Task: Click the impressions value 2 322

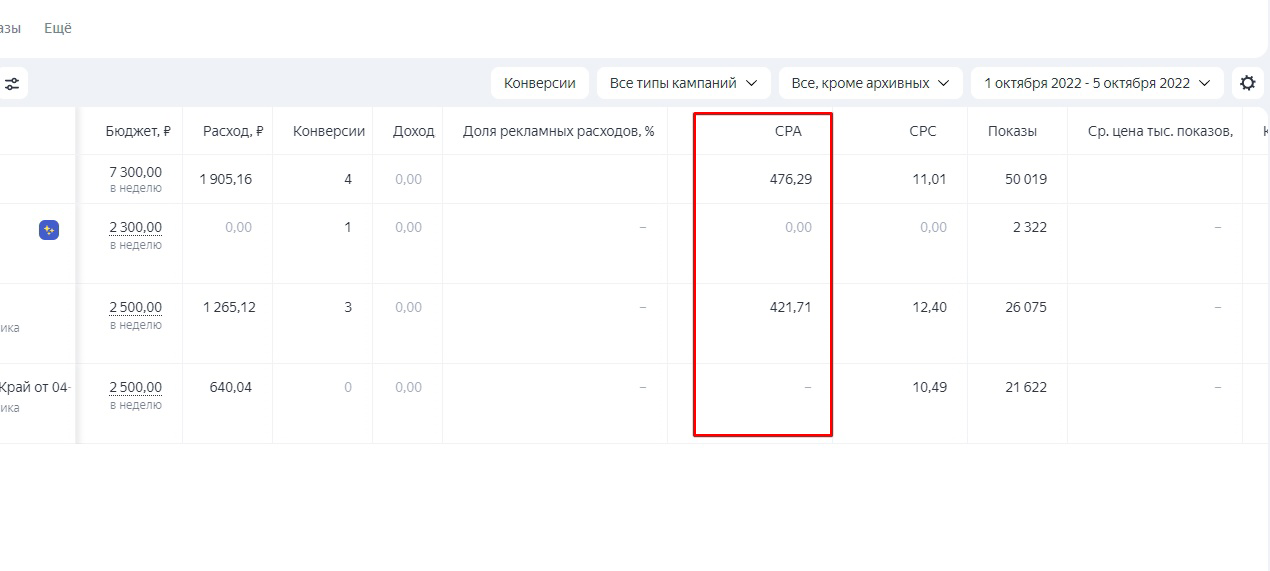Action: [x=1030, y=227]
